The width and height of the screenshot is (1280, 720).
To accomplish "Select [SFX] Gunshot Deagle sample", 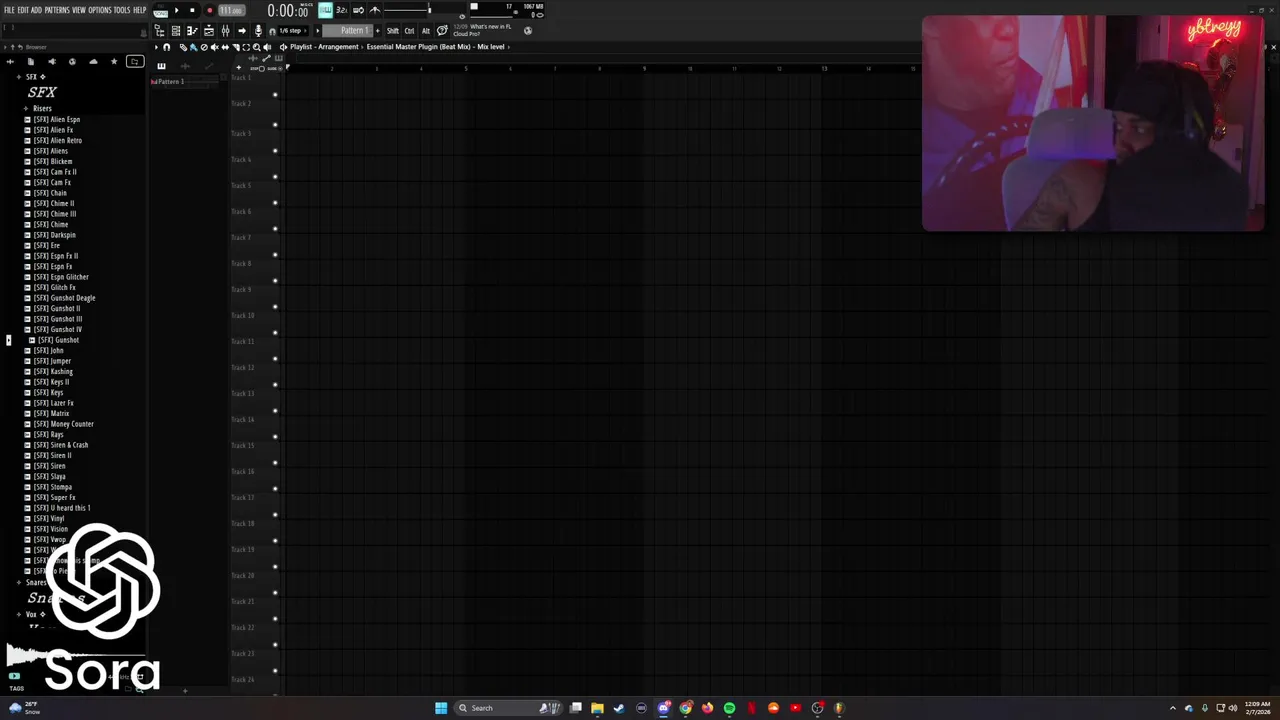I will (x=64, y=298).
